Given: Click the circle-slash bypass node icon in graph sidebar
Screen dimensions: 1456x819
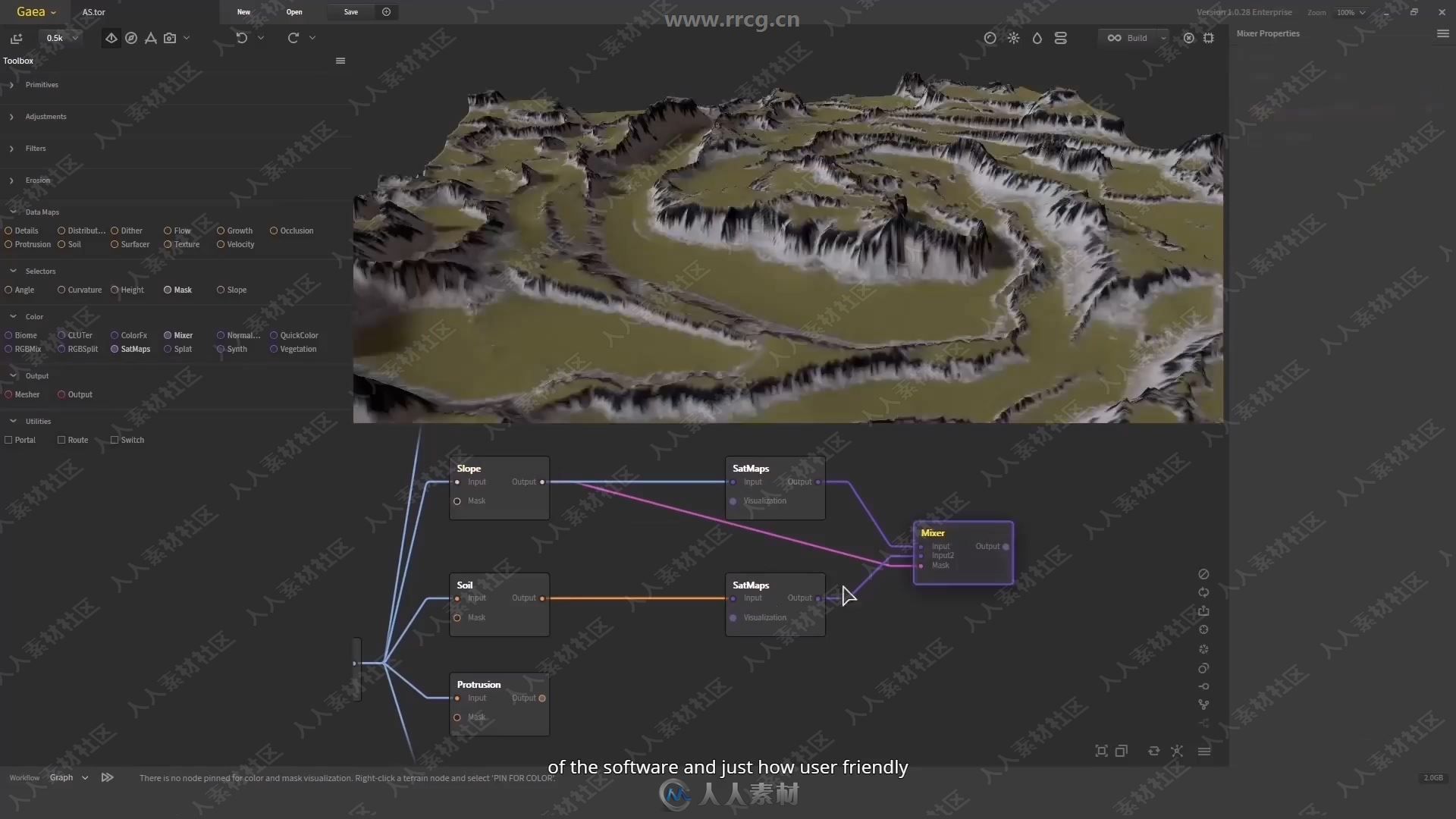Looking at the screenshot, I should pyautogui.click(x=1203, y=574).
